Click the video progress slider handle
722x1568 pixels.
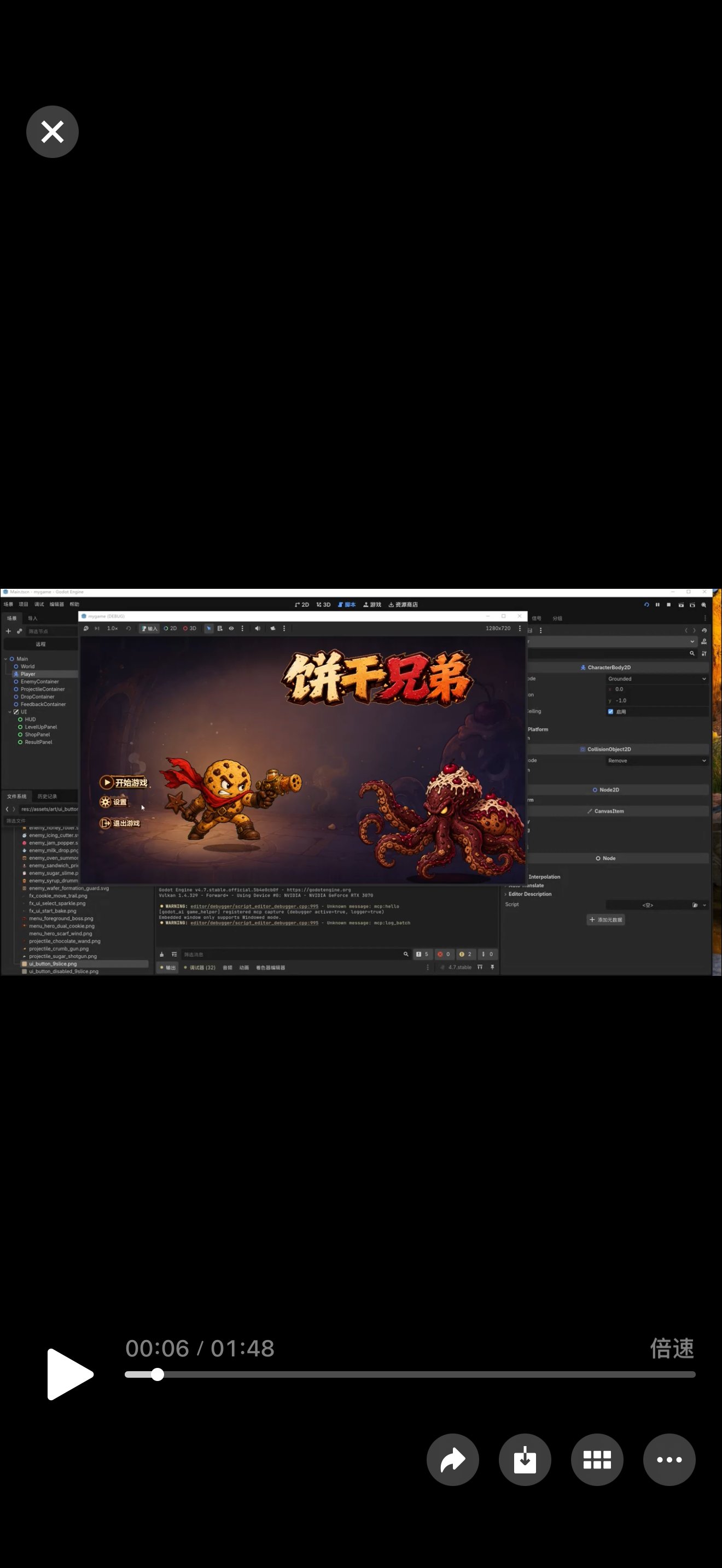coord(157,1374)
